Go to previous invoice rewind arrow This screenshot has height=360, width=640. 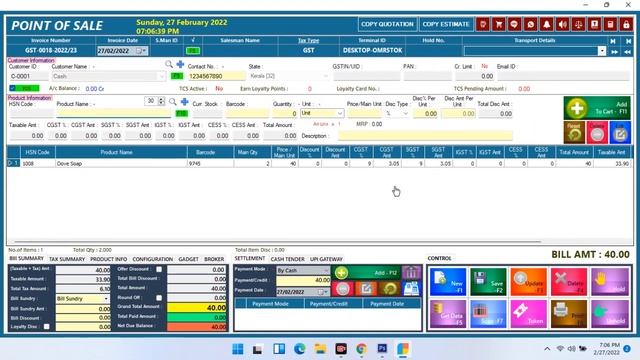pyautogui.click(x=627, y=52)
